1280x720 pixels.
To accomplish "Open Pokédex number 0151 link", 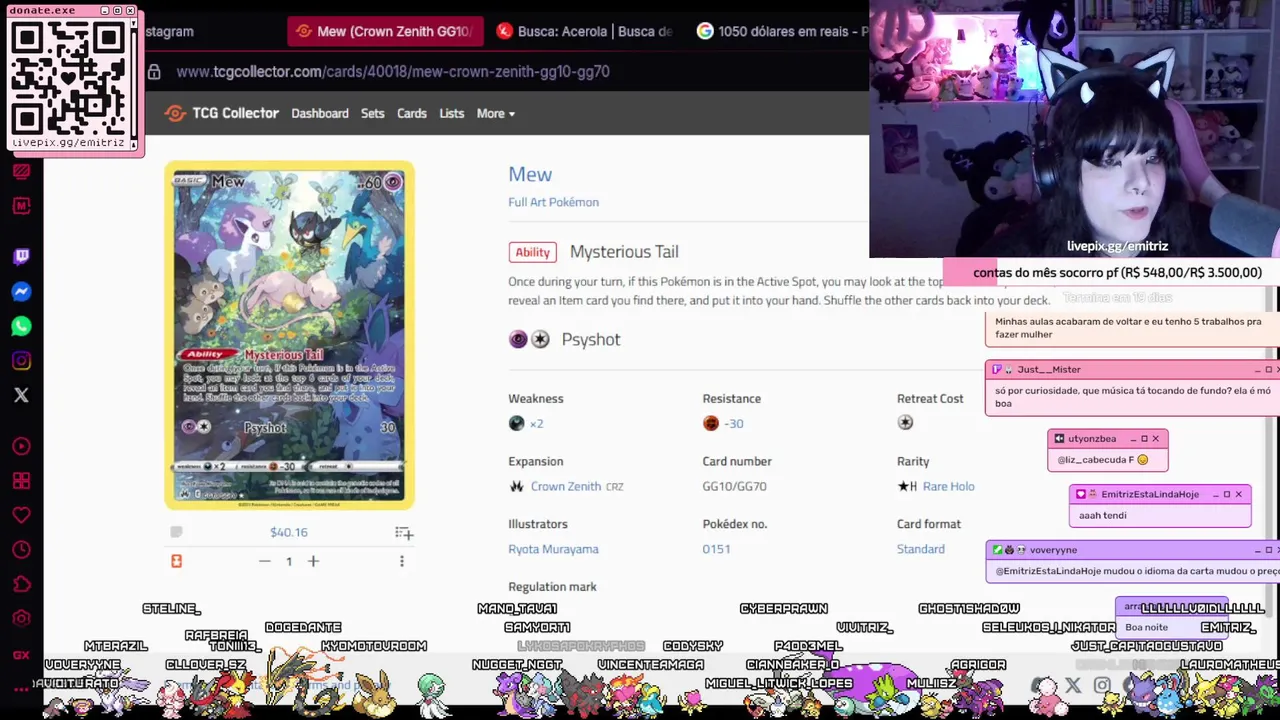I will point(716,549).
